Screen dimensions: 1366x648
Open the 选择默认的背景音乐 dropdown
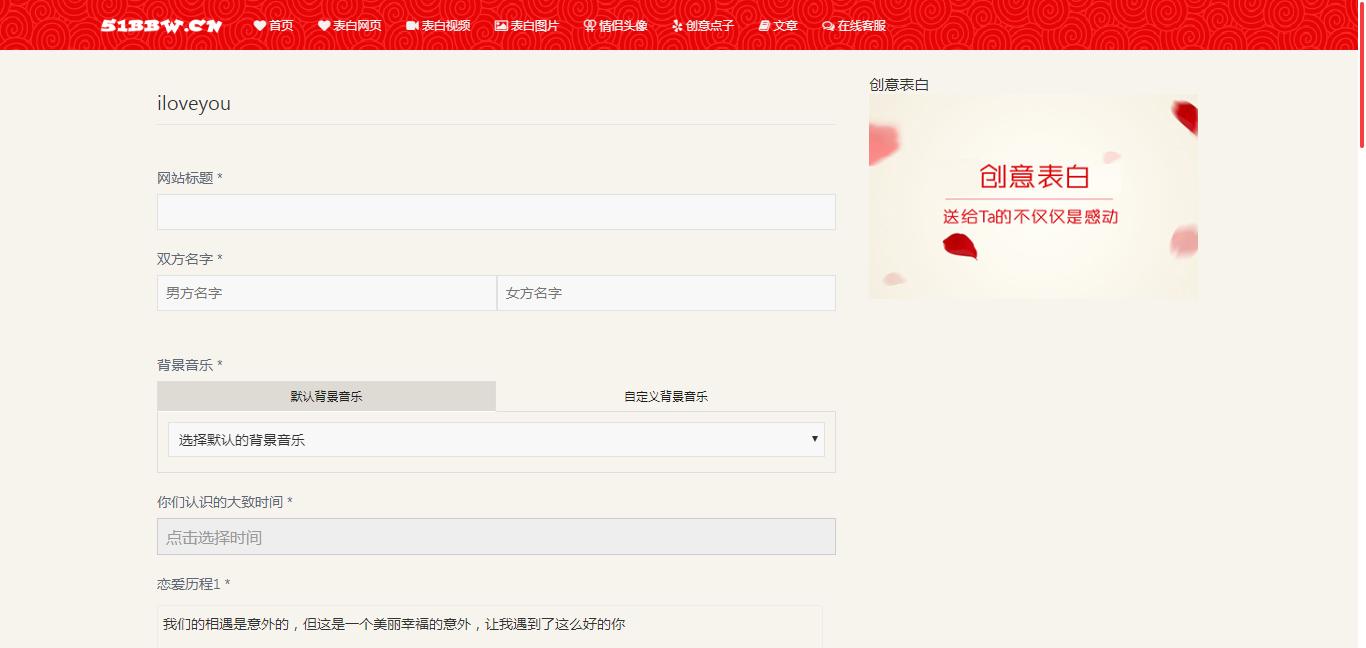click(496, 438)
